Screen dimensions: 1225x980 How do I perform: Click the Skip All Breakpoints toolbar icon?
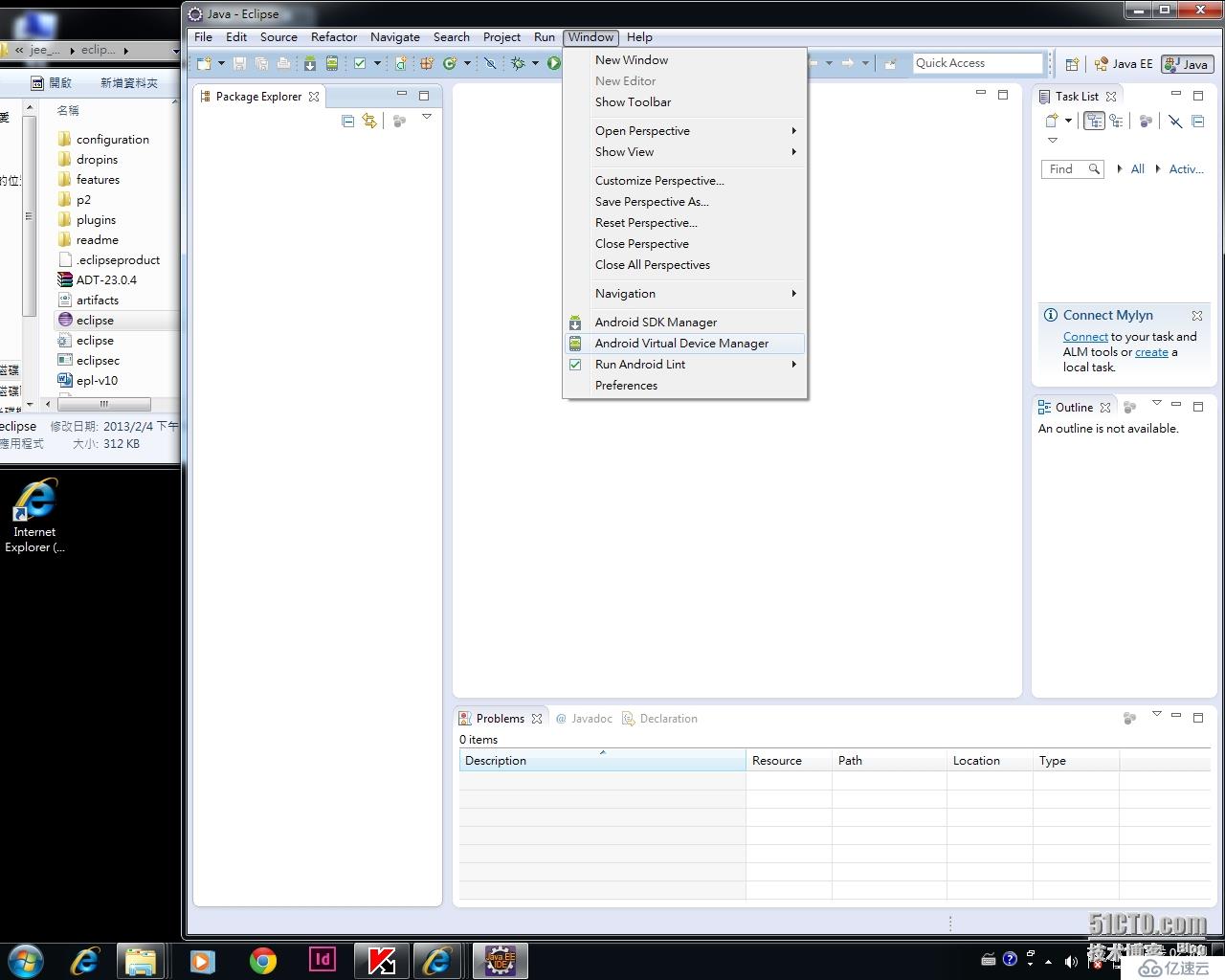[490, 63]
